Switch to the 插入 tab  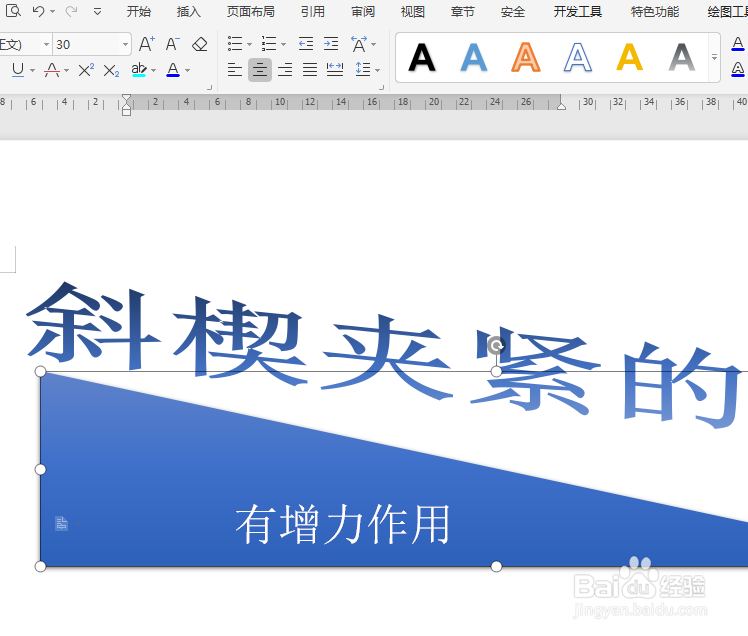point(188,11)
